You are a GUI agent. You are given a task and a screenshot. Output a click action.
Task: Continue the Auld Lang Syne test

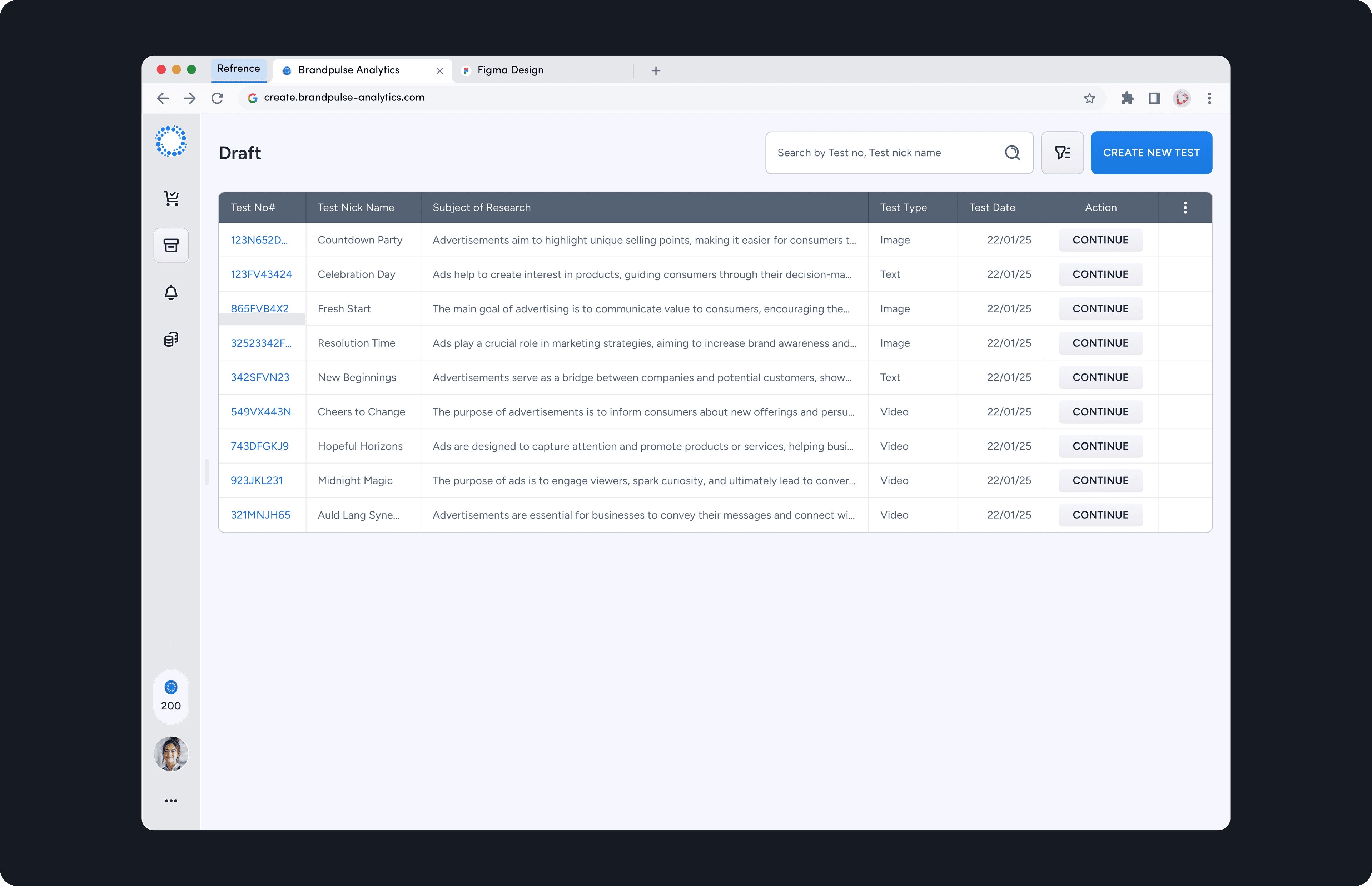pyautogui.click(x=1100, y=515)
